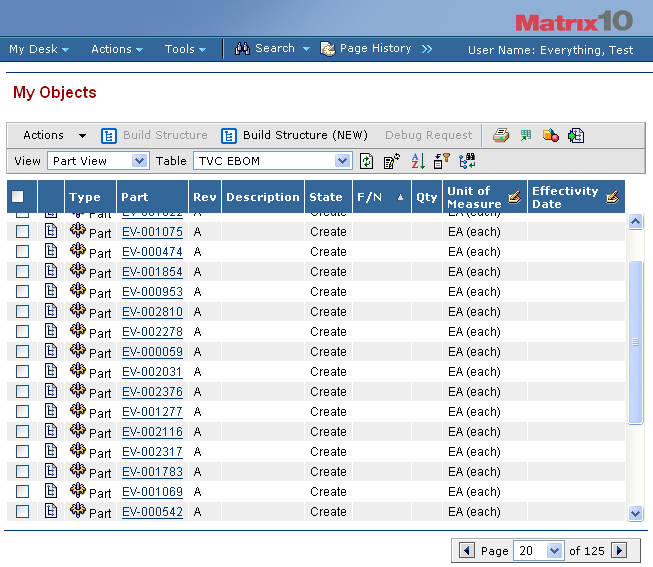
Task: Open the Tools menu
Action: coord(185,49)
